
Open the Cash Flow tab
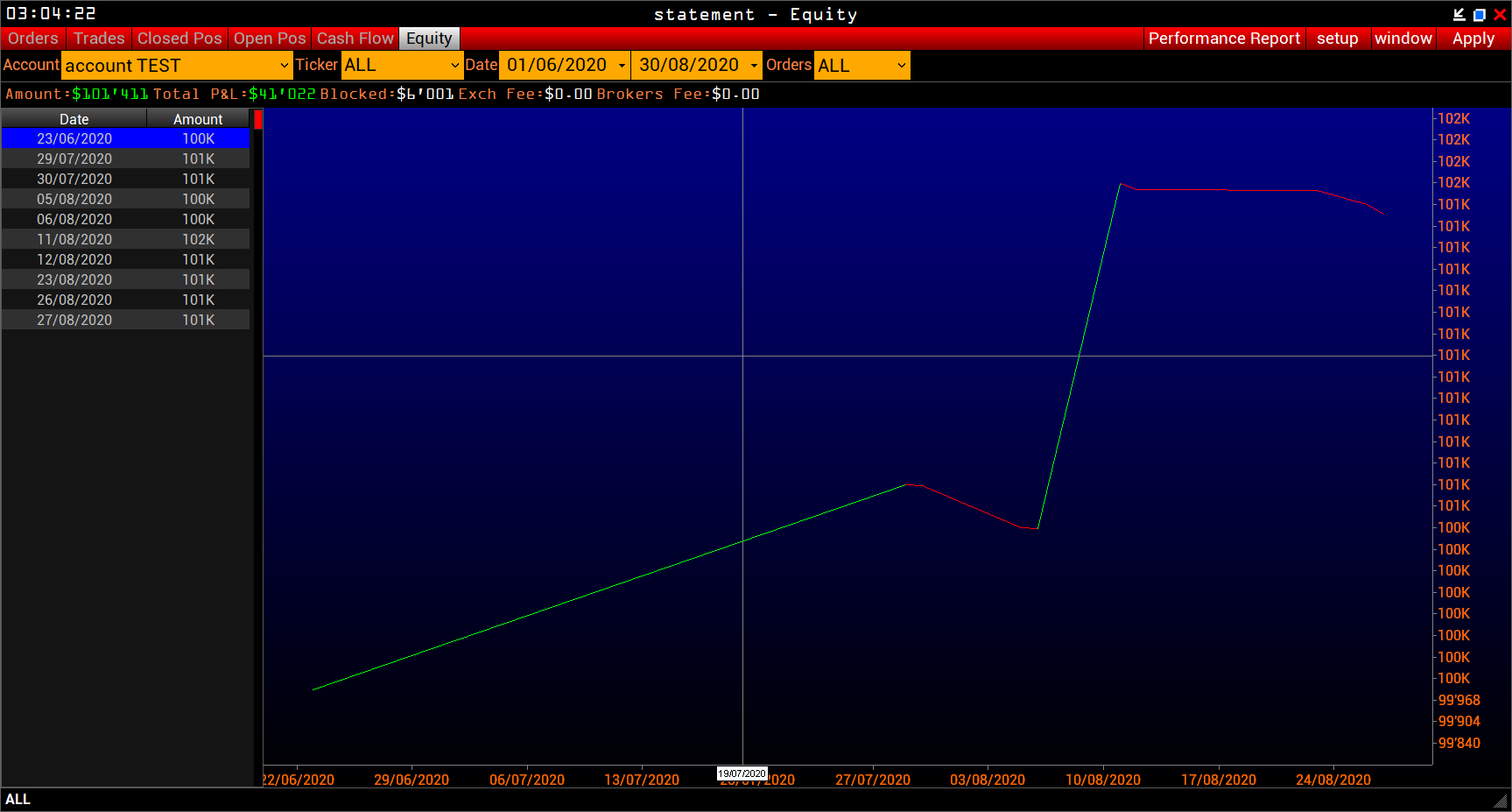click(x=355, y=39)
